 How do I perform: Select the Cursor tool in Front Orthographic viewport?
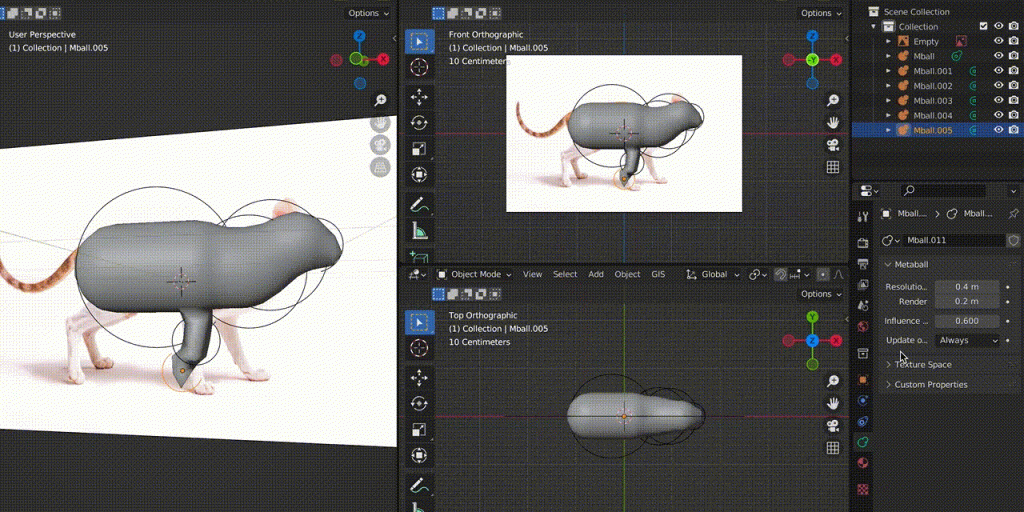pyautogui.click(x=419, y=67)
